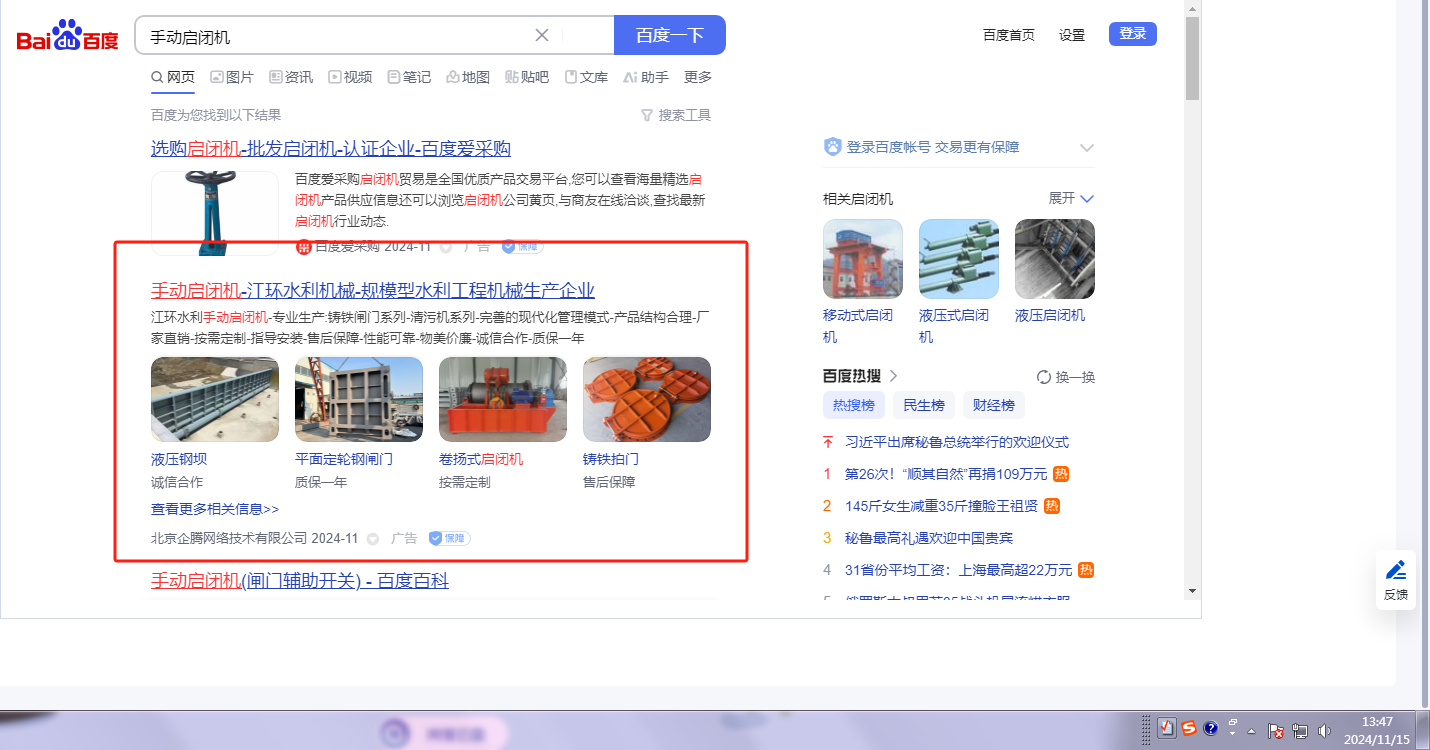Click the hot badge next to 顺其自然 topic
This screenshot has height=750, width=1430.
tap(1061, 474)
